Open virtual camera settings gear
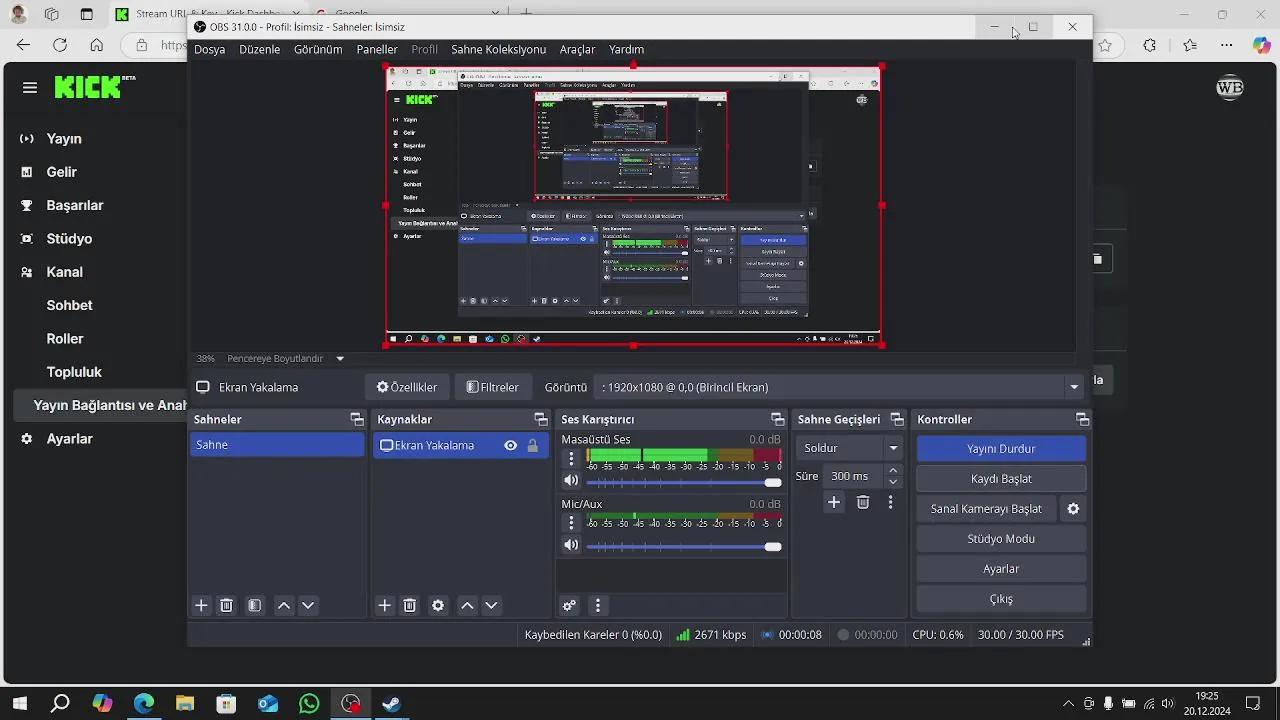This screenshot has height=720, width=1280. point(1073,509)
